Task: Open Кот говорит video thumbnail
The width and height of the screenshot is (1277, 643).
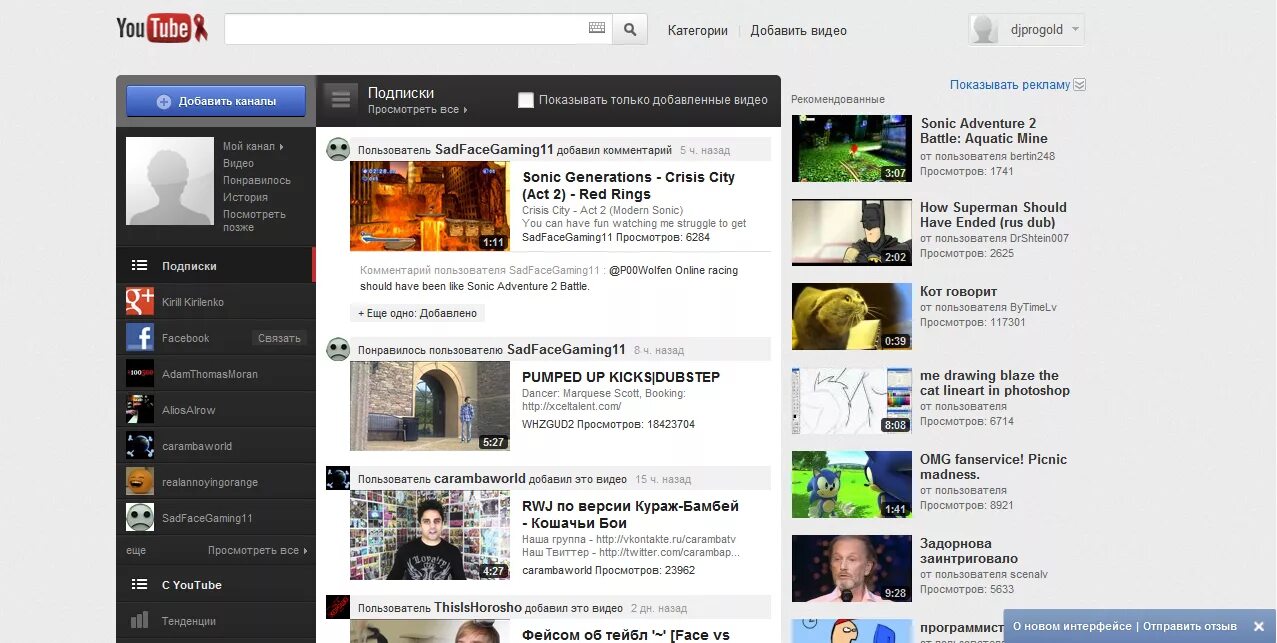Action: pyautogui.click(x=852, y=316)
